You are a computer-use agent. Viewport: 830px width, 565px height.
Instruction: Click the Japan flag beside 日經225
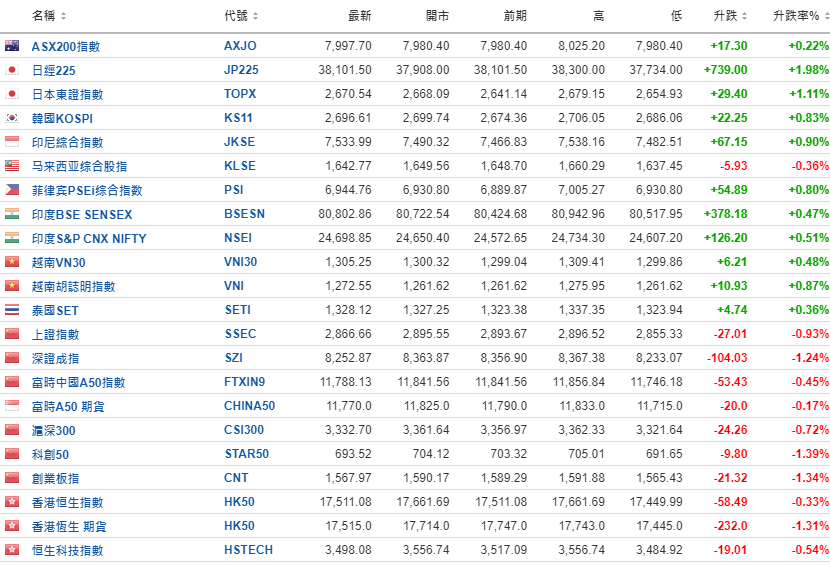(x=12, y=70)
